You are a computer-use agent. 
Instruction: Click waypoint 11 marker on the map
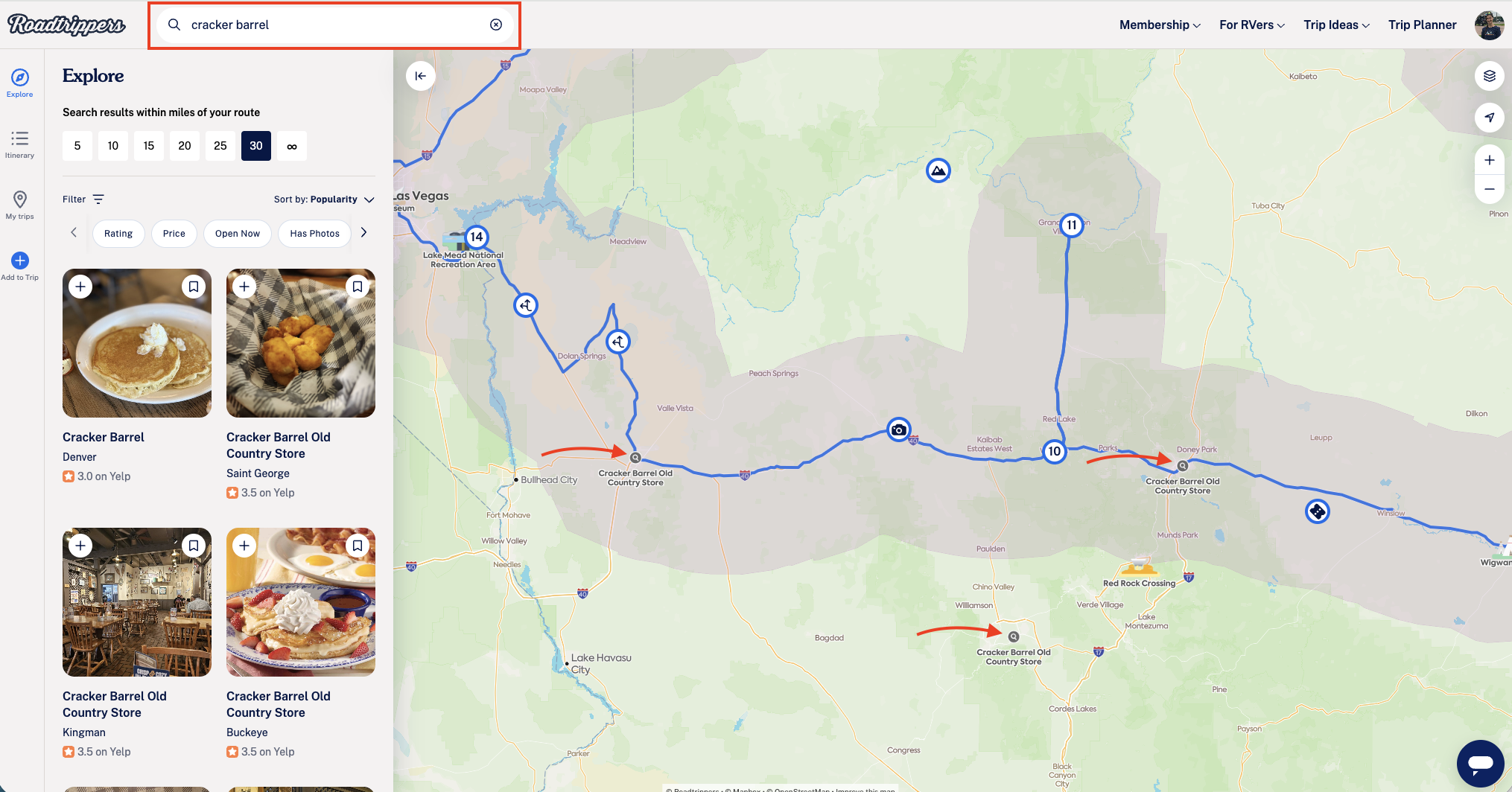pyautogui.click(x=1072, y=225)
